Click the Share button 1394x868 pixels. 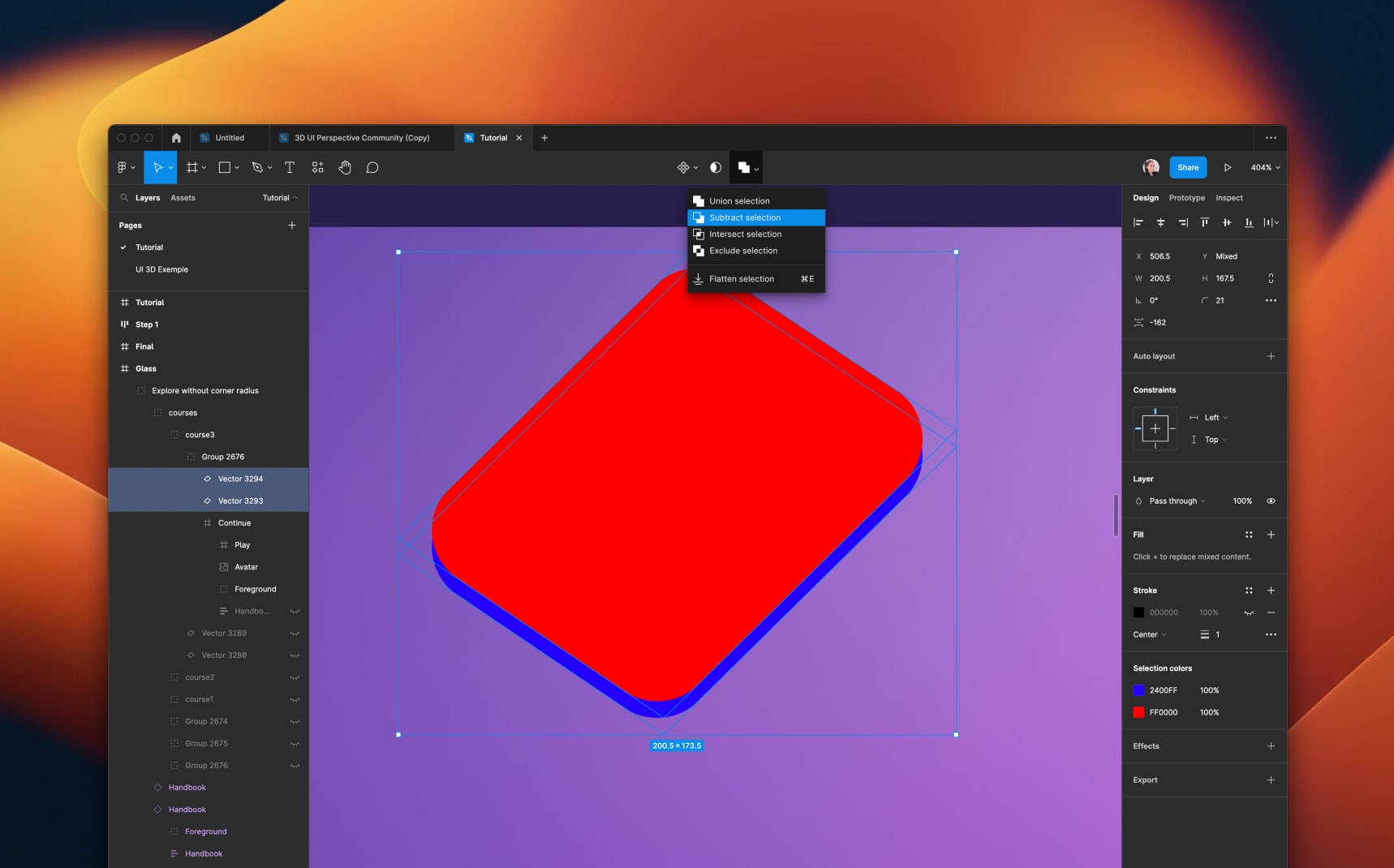pyautogui.click(x=1188, y=167)
